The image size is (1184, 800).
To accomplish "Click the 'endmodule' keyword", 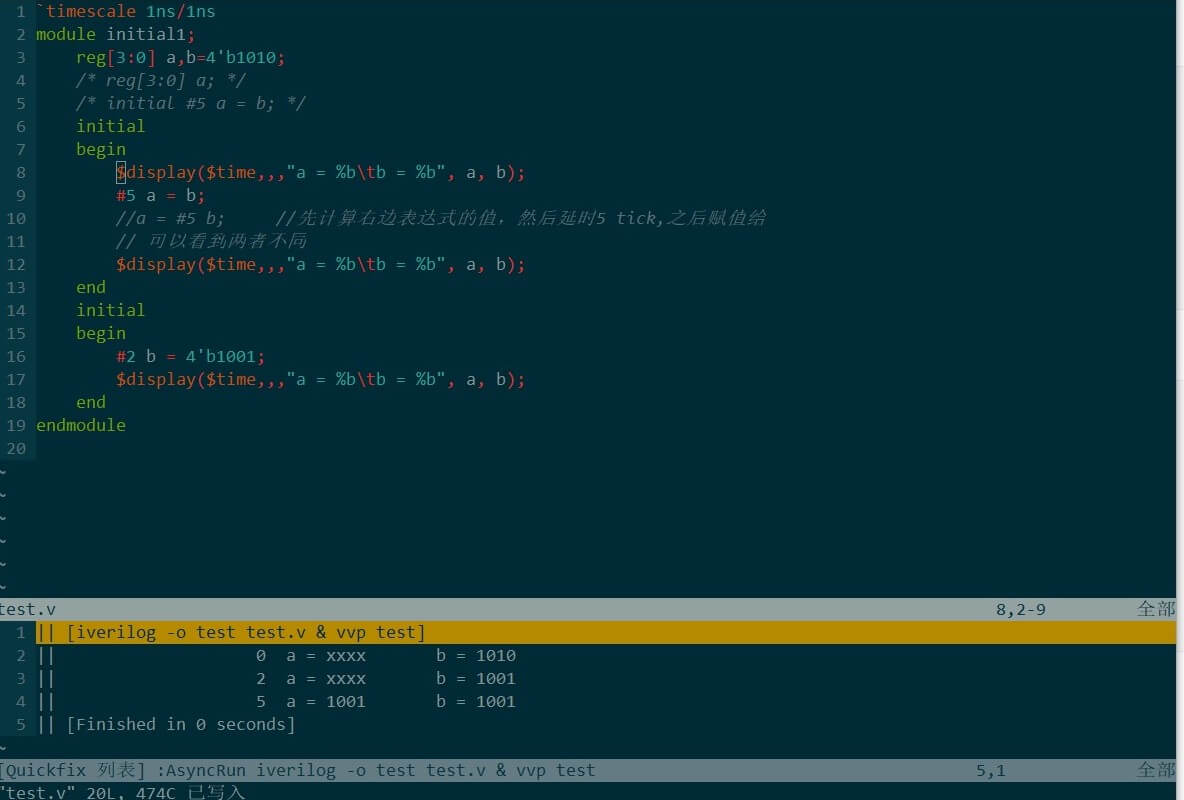I will 81,425.
